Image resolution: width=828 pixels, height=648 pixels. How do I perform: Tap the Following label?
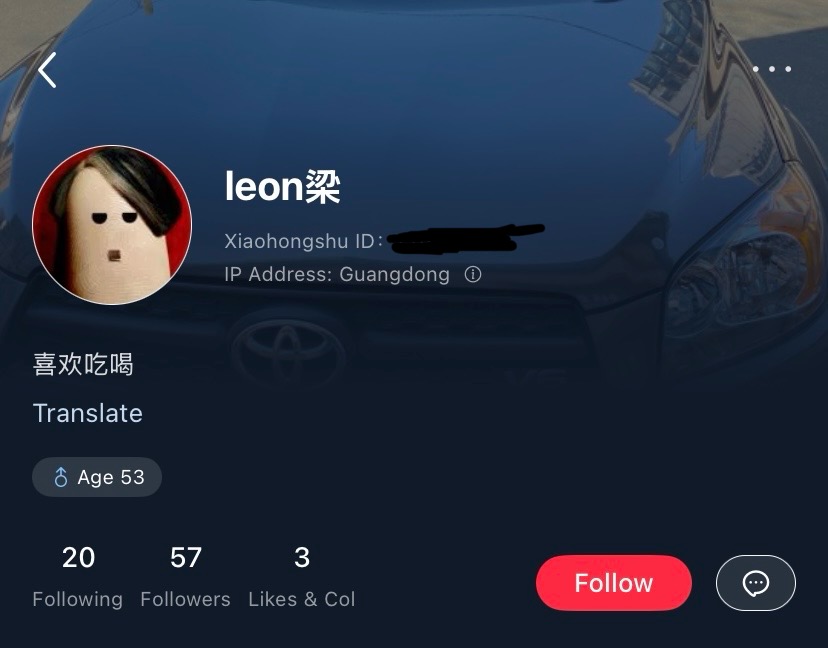click(78, 599)
